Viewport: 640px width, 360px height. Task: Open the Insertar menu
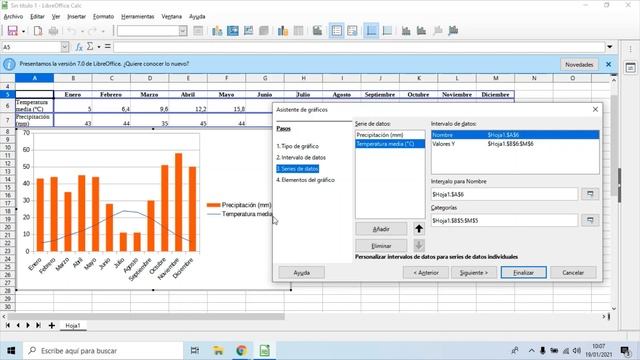(76, 16)
